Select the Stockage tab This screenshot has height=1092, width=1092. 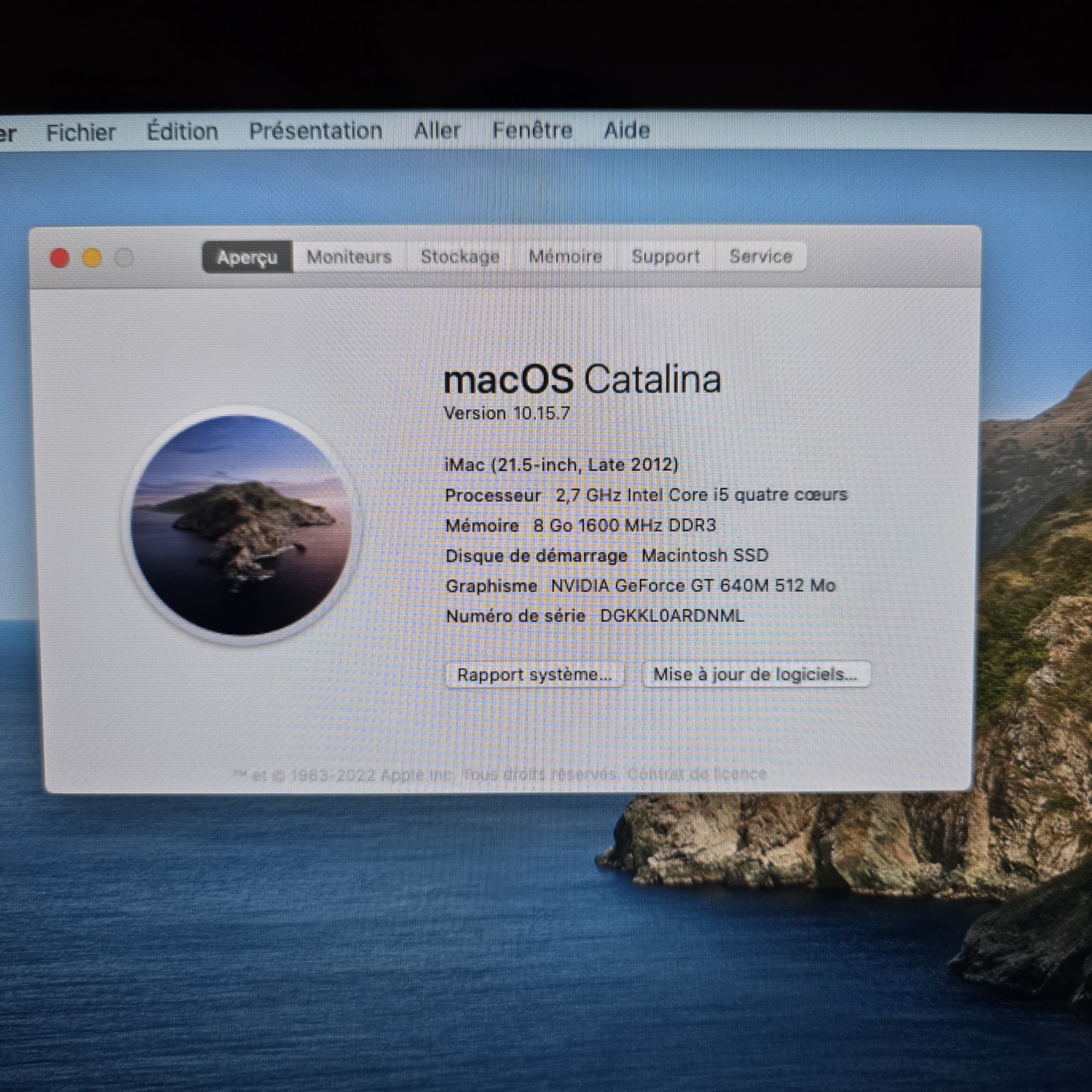click(459, 257)
